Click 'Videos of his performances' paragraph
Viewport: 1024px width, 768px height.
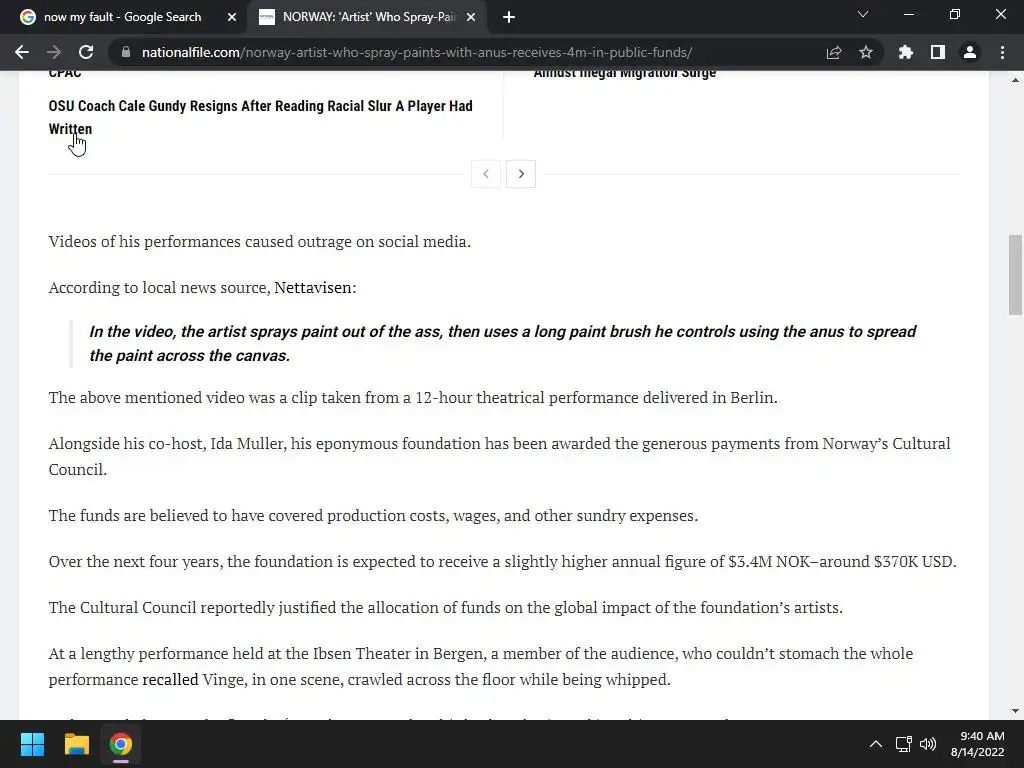click(259, 242)
